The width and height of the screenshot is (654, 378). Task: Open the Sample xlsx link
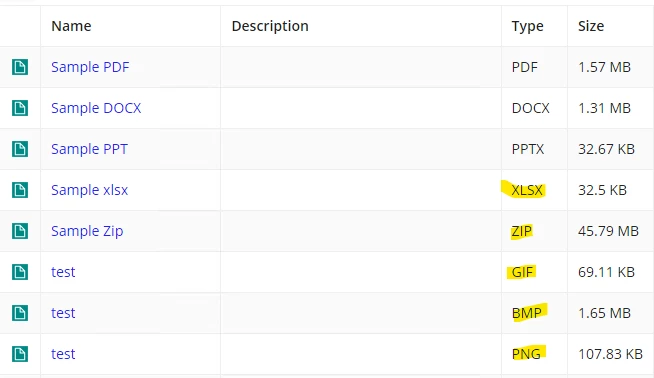coord(89,190)
